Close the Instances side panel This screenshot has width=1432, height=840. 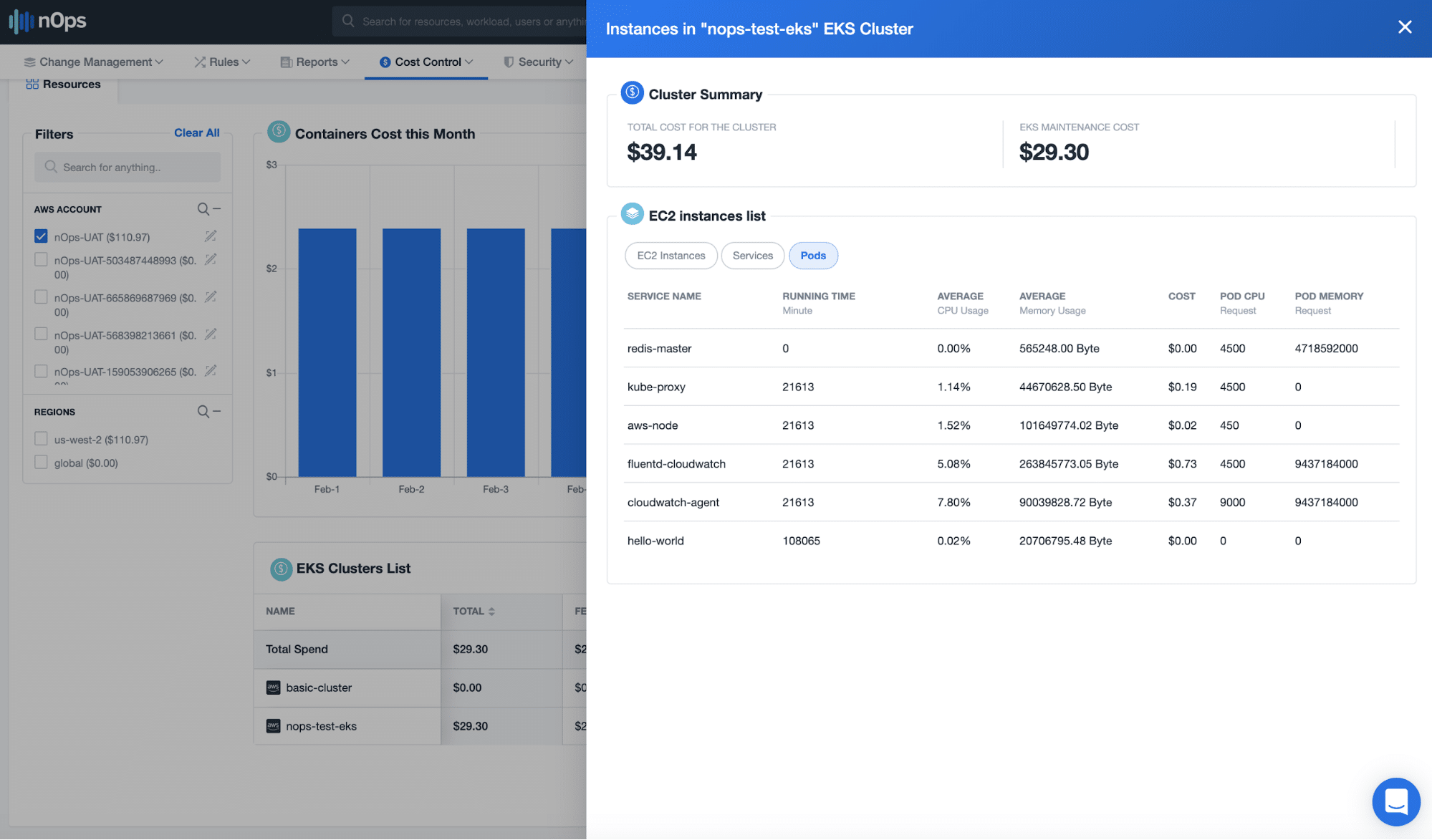pyautogui.click(x=1405, y=27)
